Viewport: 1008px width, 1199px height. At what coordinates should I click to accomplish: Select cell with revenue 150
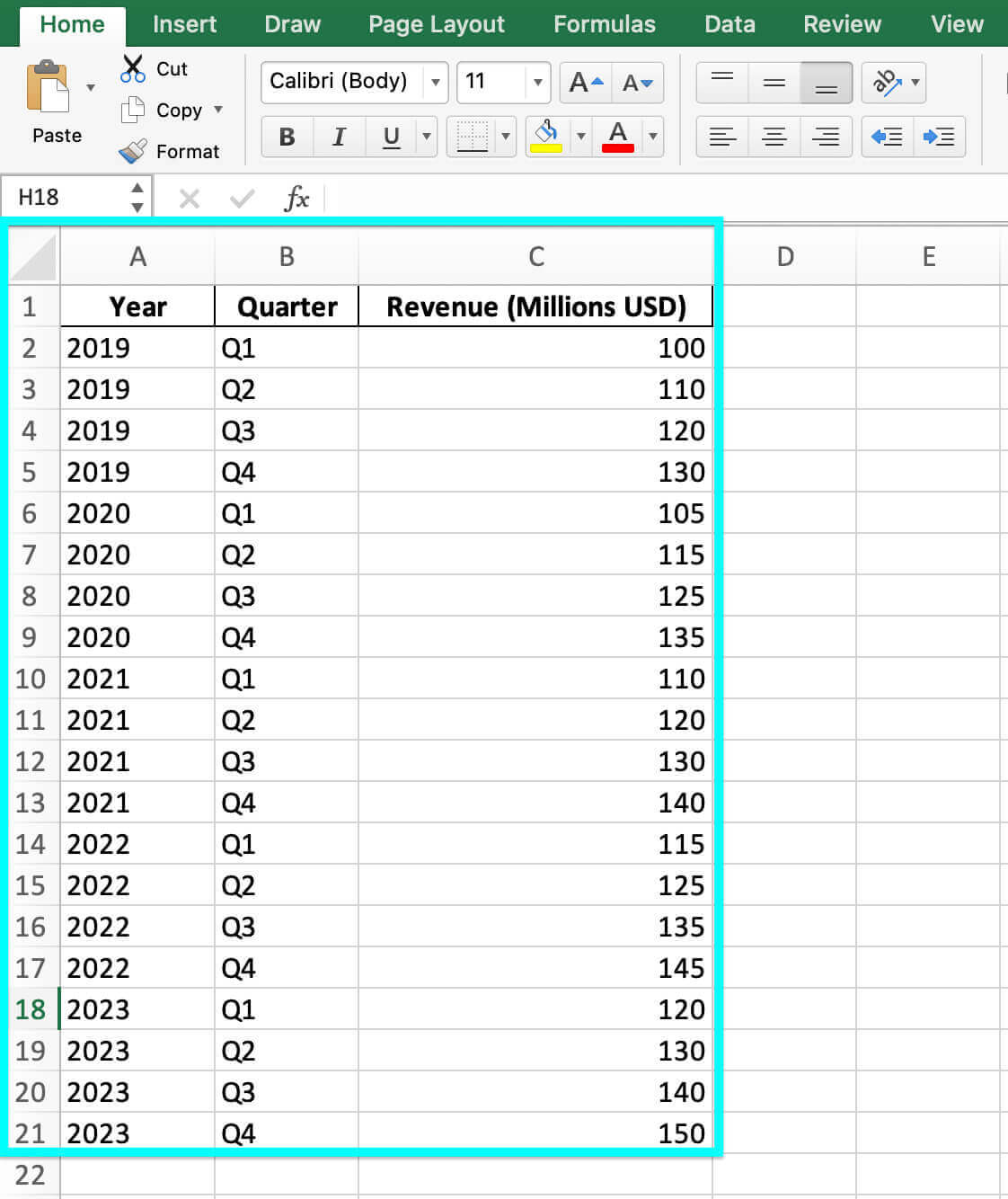[x=535, y=1133]
